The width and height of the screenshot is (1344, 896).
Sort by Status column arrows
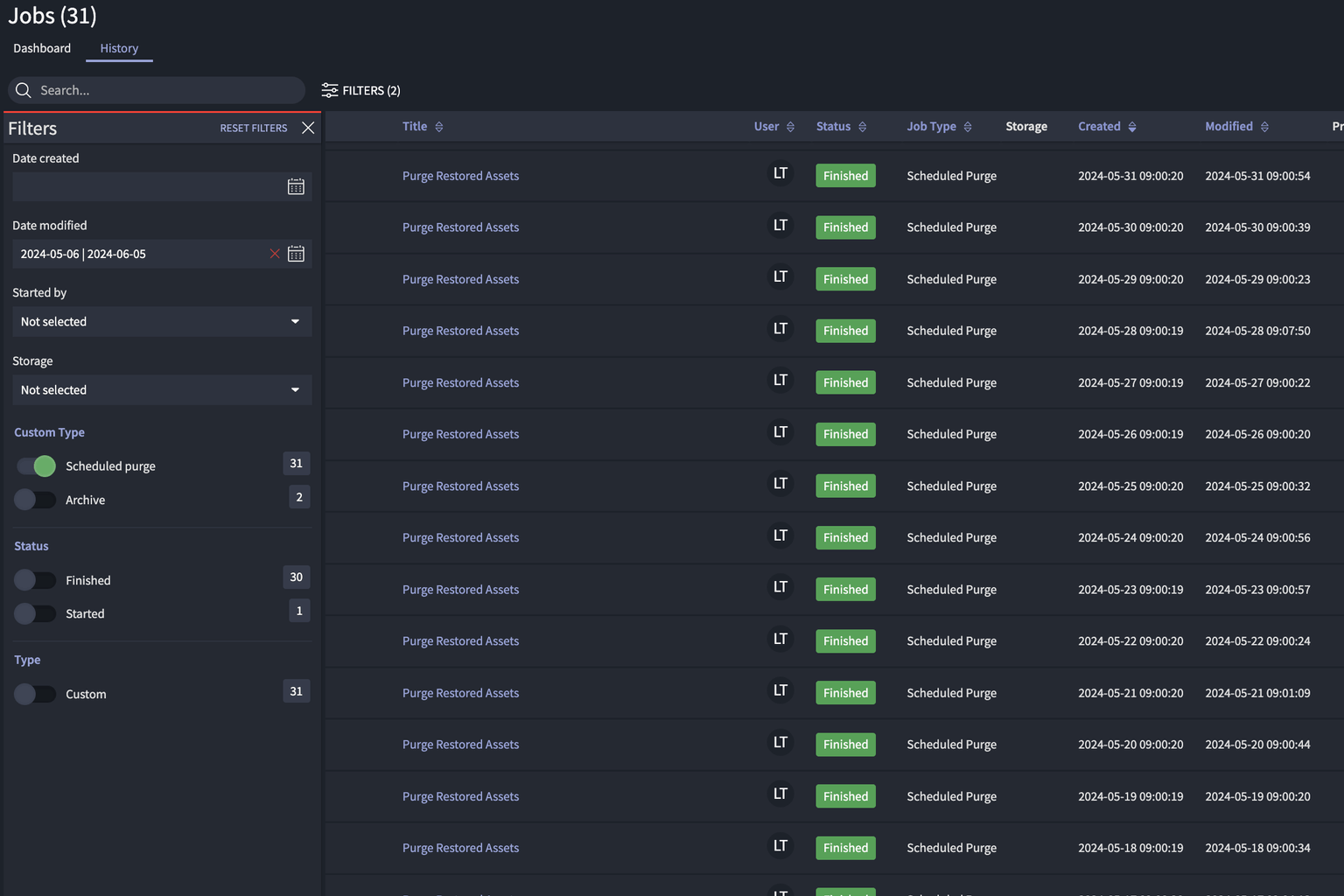[862, 127]
